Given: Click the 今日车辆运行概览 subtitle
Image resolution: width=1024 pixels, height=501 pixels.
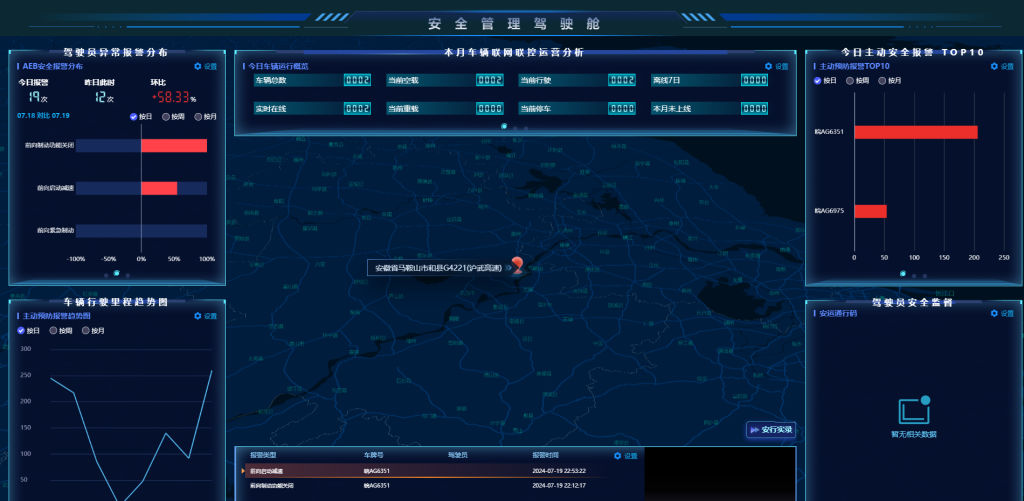Looking at the screenshot, I should 278,66.
